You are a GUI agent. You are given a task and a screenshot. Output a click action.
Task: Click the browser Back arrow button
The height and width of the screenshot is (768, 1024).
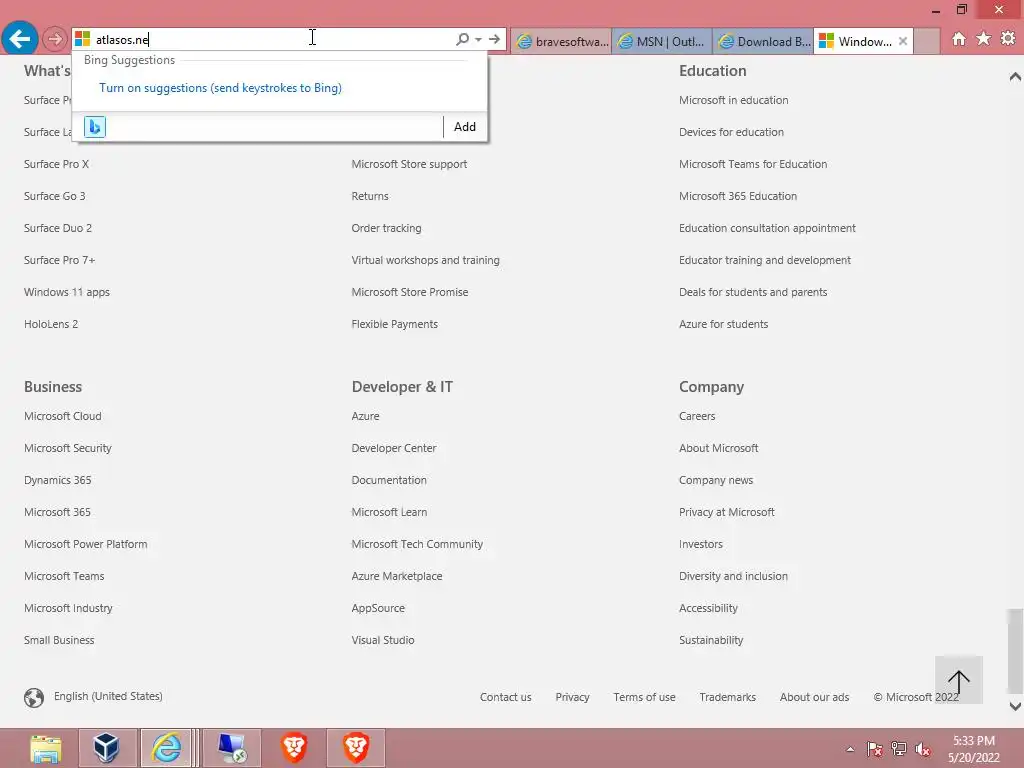click(x=20, y=39)
